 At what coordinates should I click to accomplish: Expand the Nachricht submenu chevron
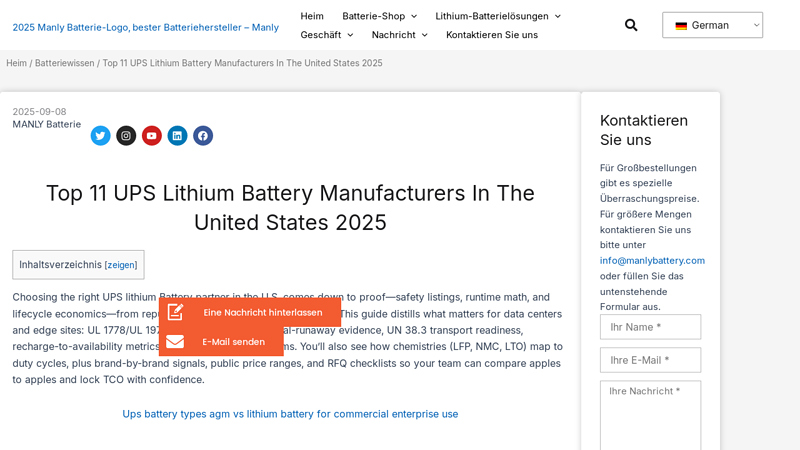pyautogui.click(x=425, y=35)
